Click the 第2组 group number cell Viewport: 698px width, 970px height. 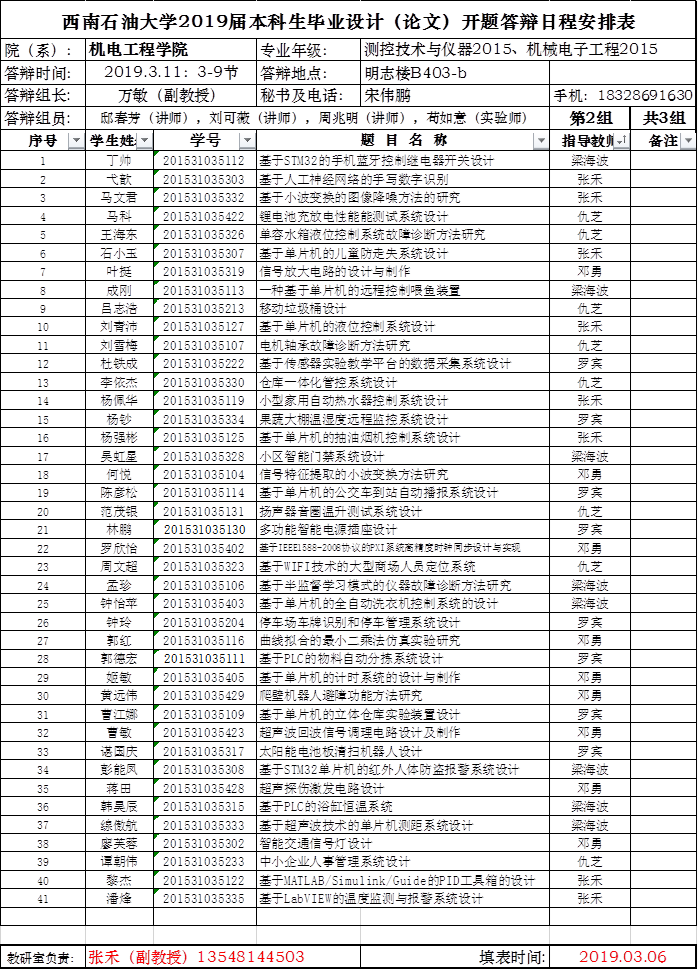(590, 119)
